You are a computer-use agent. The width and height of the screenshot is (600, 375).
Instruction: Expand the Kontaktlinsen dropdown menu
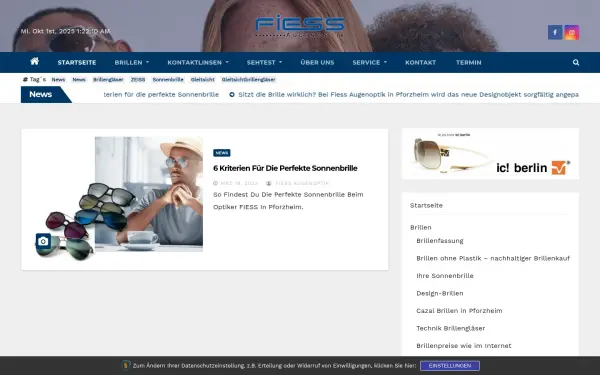[198, 62]
